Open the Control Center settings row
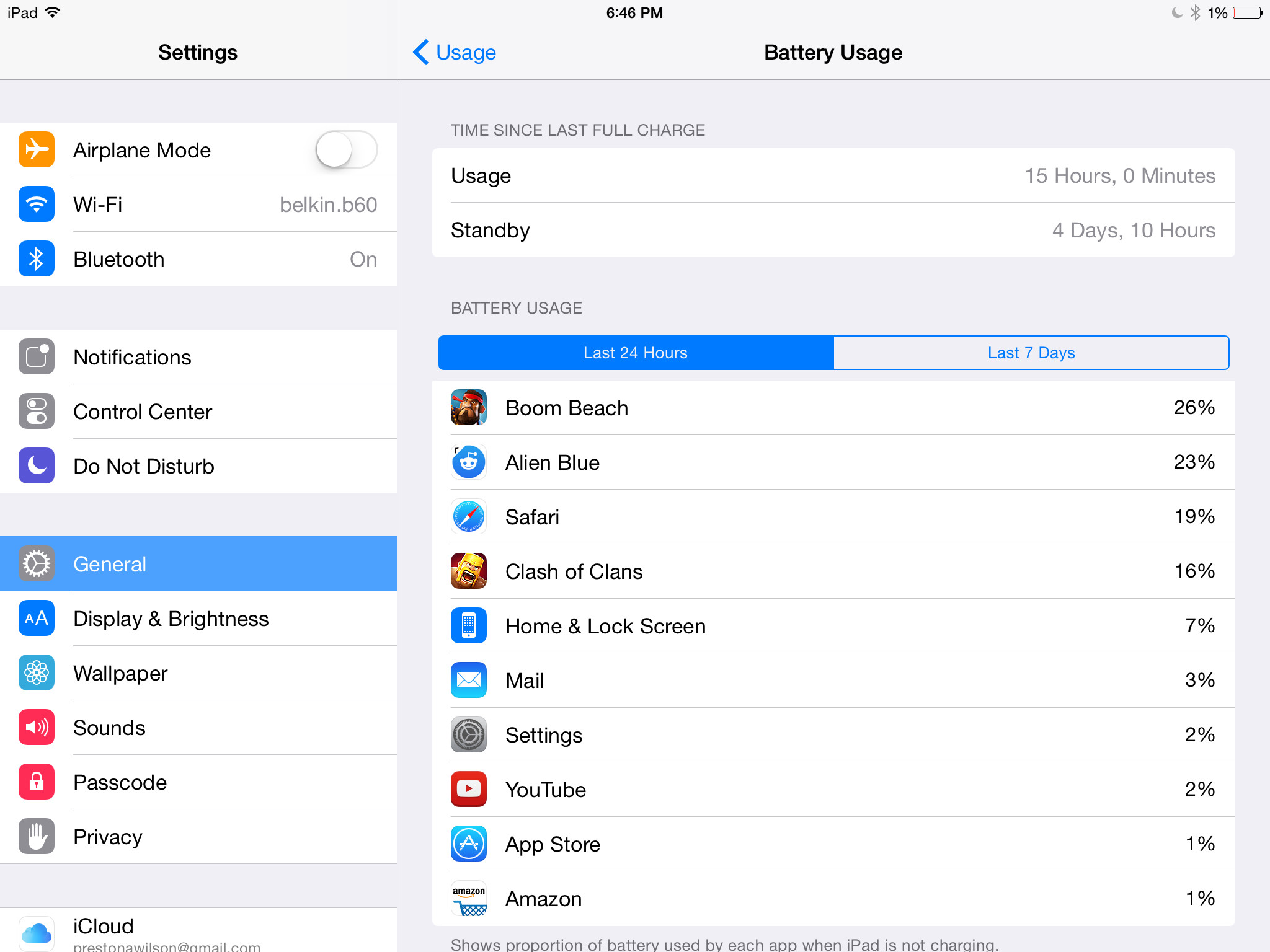This screenshot has height=952, width=1270. pos(198,412)
